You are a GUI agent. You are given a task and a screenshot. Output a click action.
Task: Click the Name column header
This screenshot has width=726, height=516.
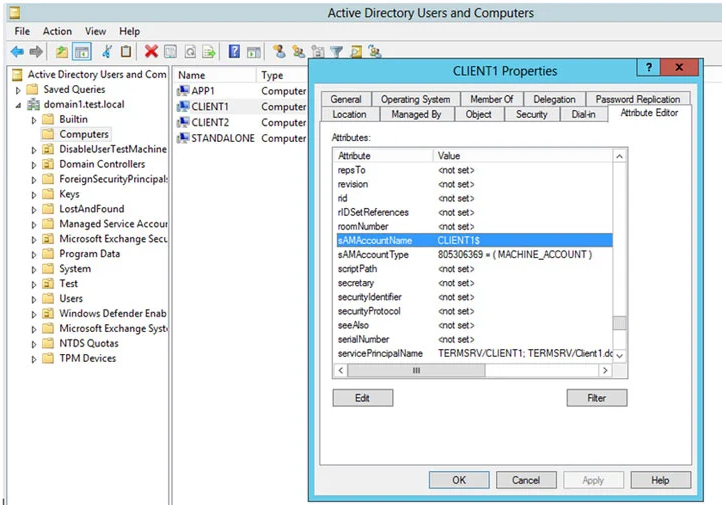tap(215, 75)
